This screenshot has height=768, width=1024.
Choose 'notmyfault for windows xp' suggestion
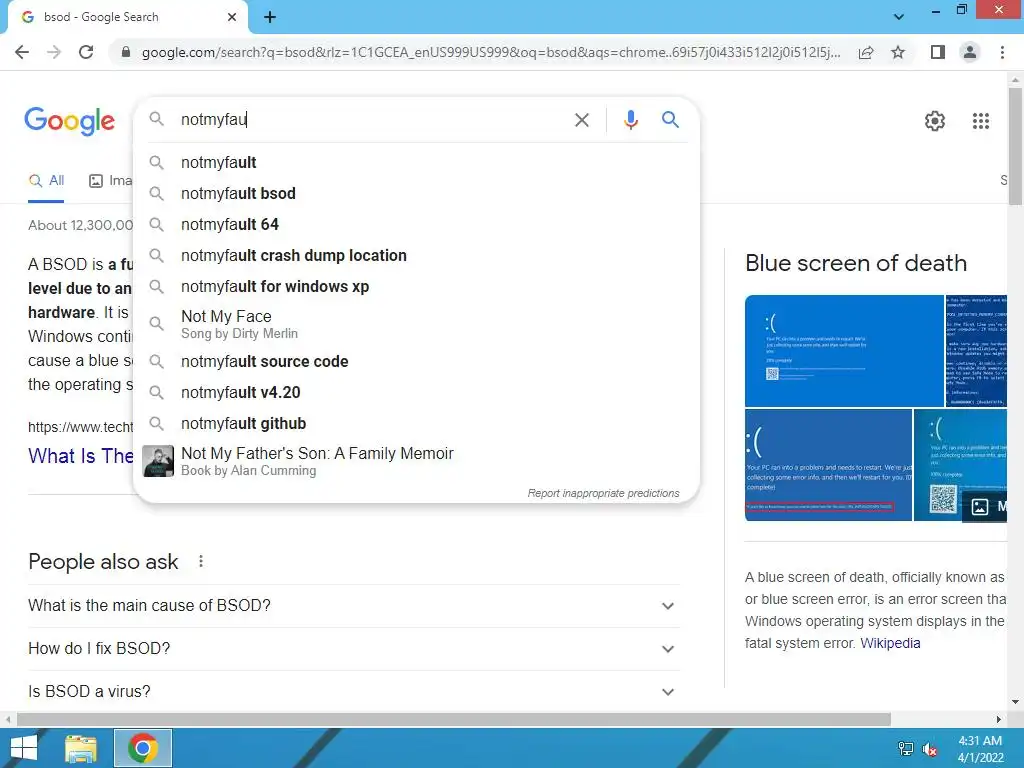(x=416, y=287)
